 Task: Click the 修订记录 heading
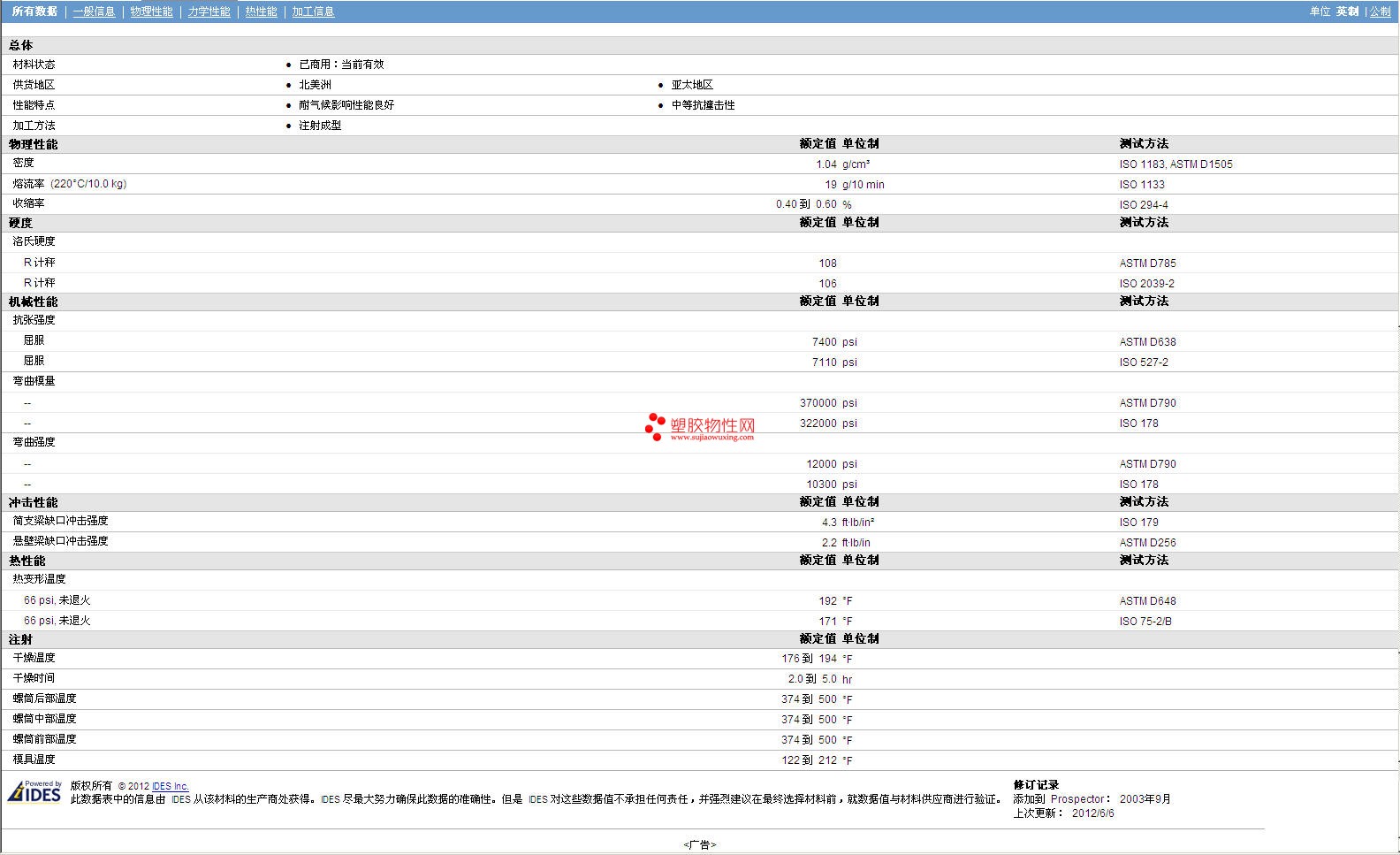click(x=1036, y=785)
